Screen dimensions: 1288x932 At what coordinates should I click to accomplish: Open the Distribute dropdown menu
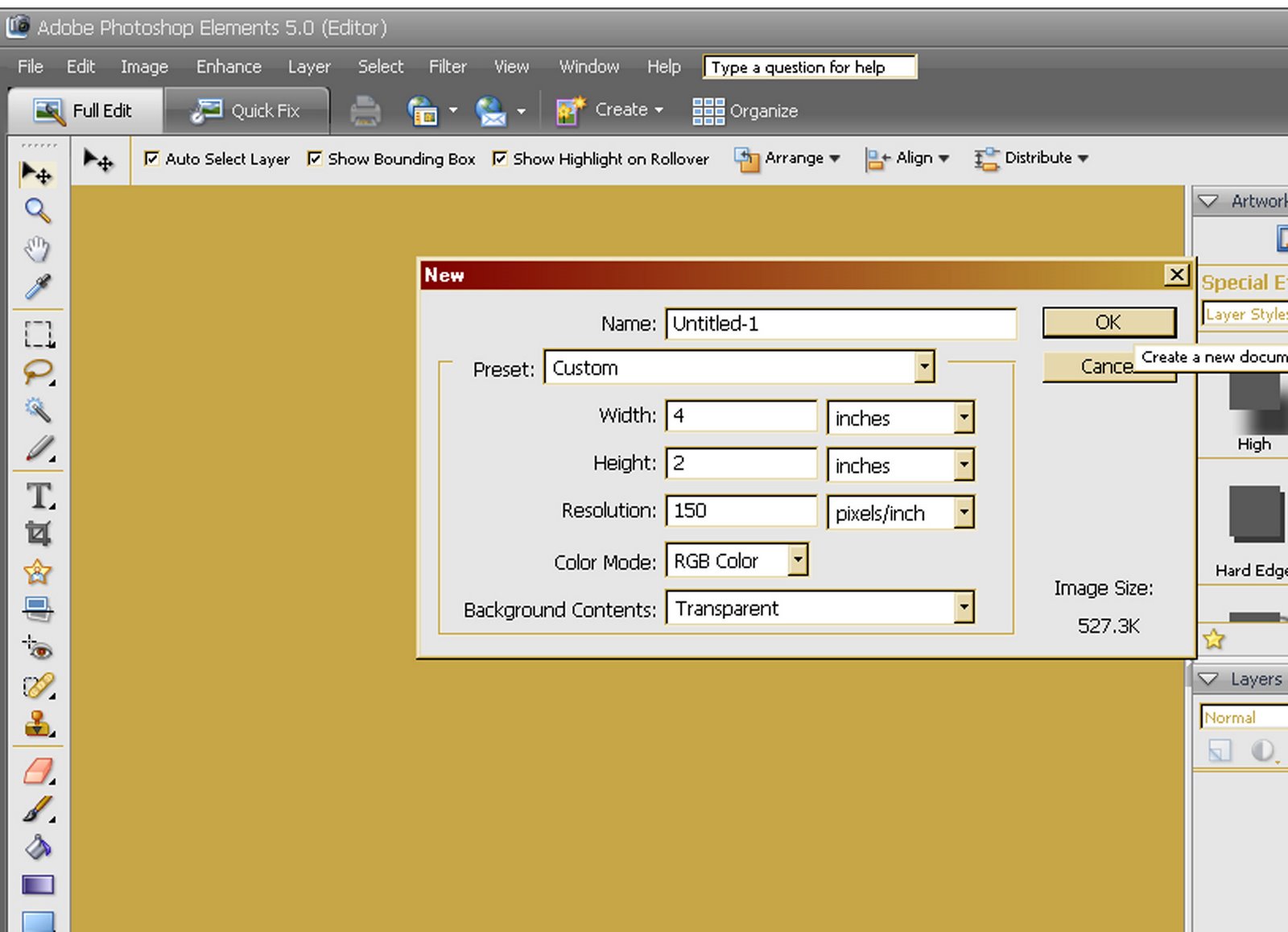click(x=1031, y=159)
